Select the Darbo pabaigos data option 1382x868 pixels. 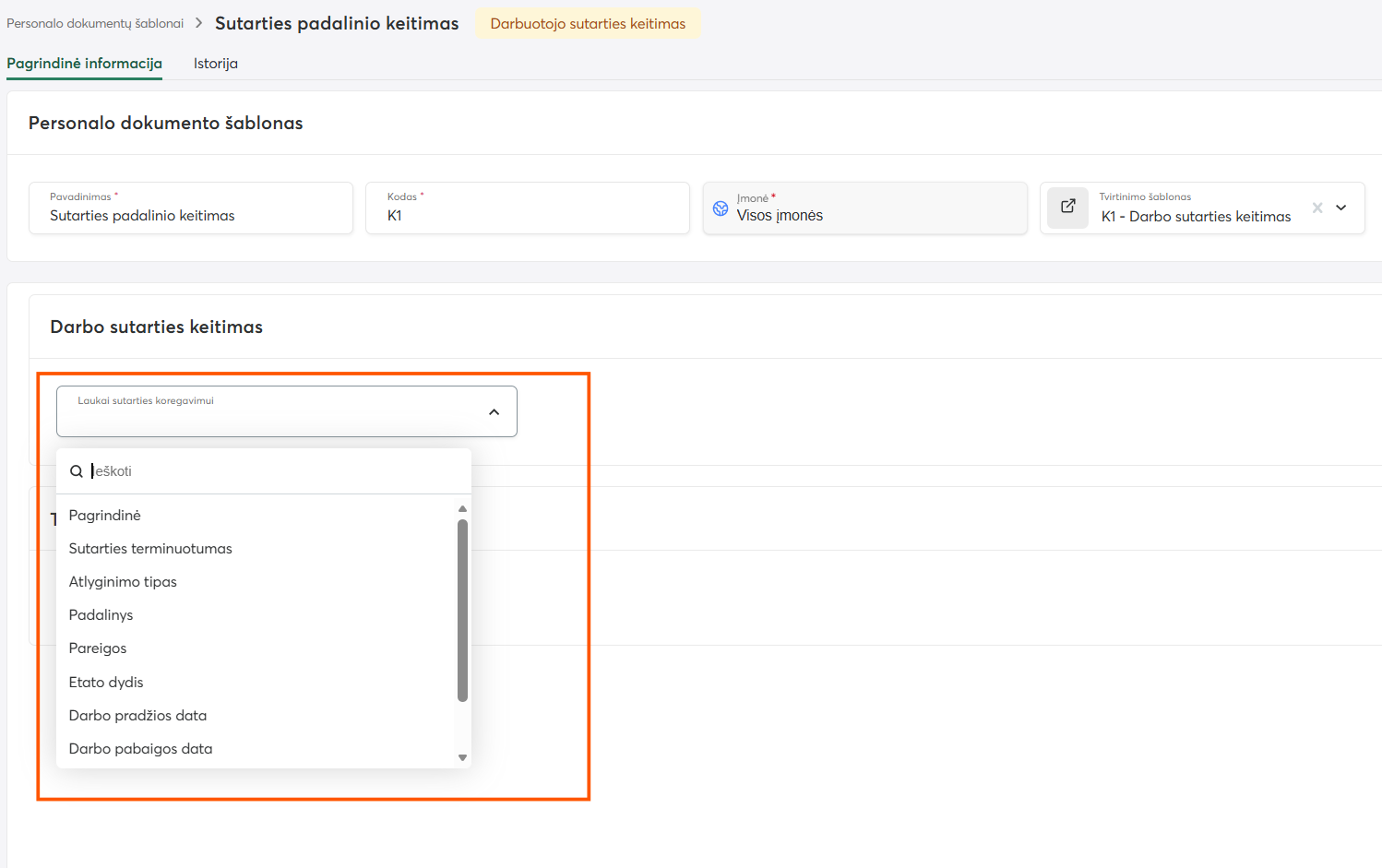tap(140, 749)
